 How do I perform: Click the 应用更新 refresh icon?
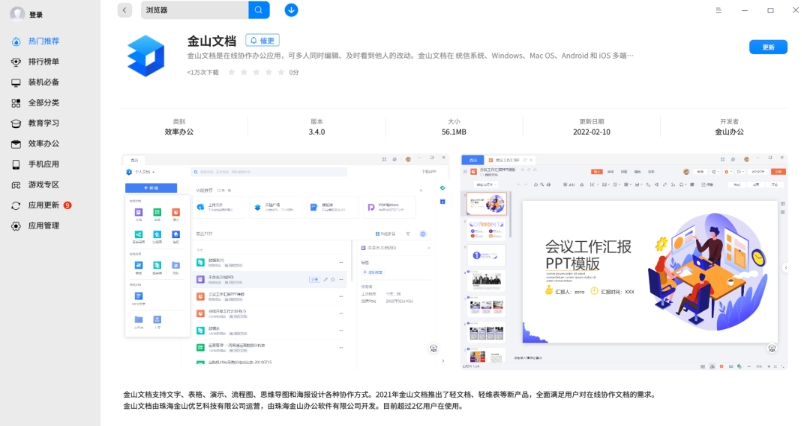(16, 205)
